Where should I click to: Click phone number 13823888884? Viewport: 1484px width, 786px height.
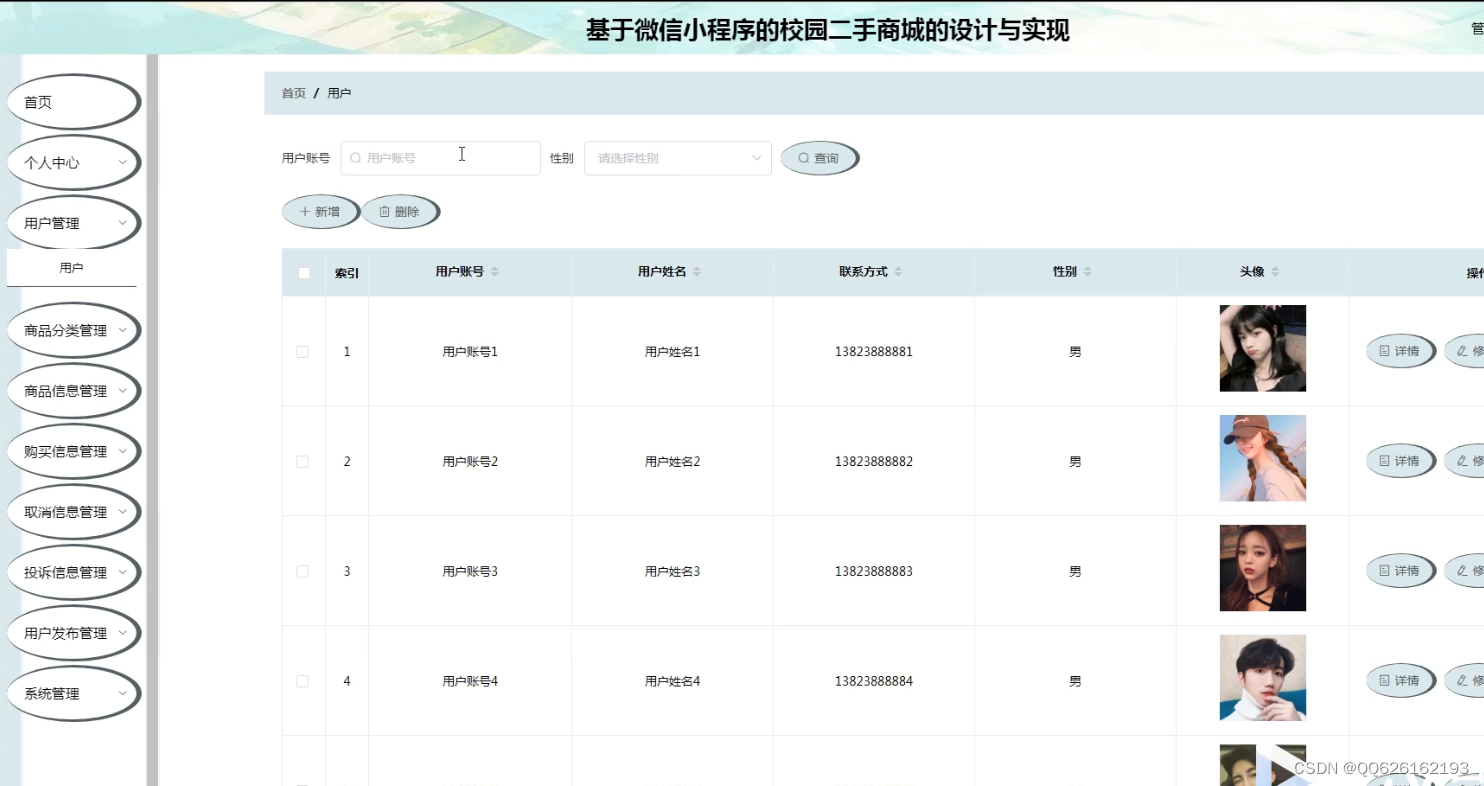click(874, 682)
